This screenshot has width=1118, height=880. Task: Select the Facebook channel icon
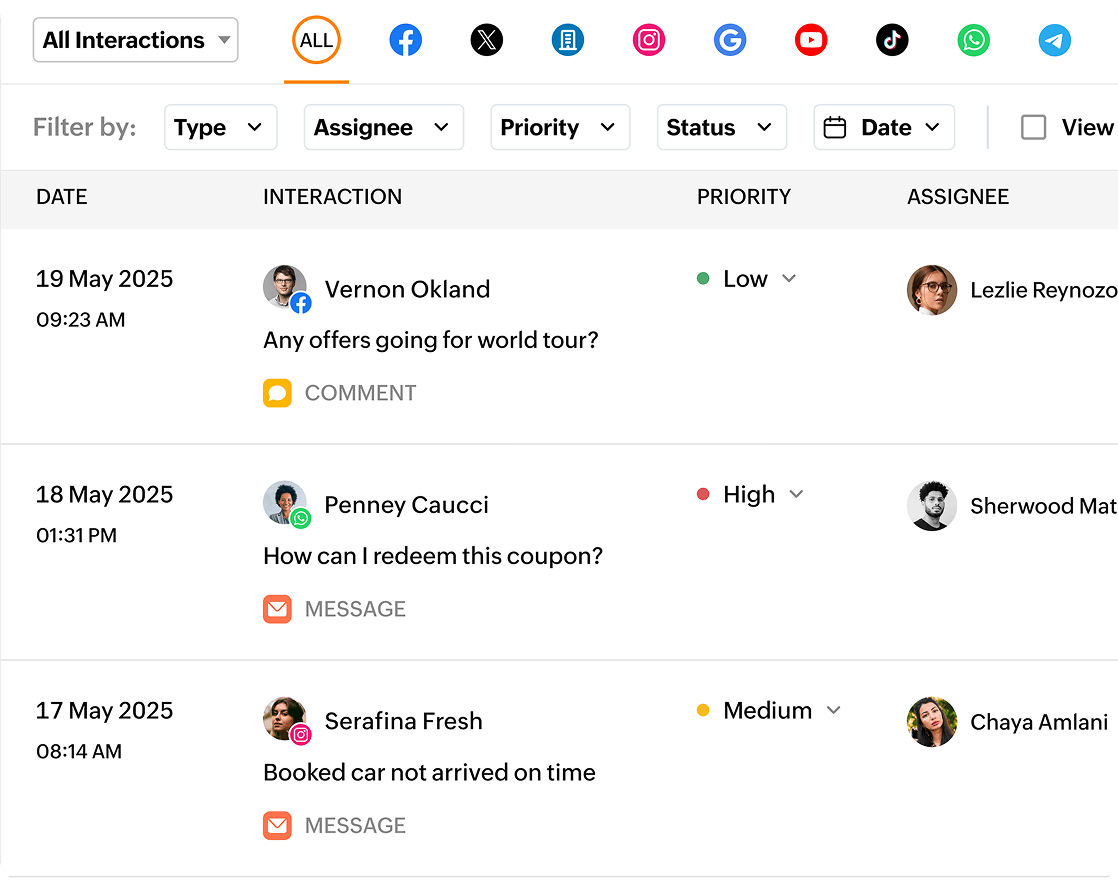tap(405, 40)
